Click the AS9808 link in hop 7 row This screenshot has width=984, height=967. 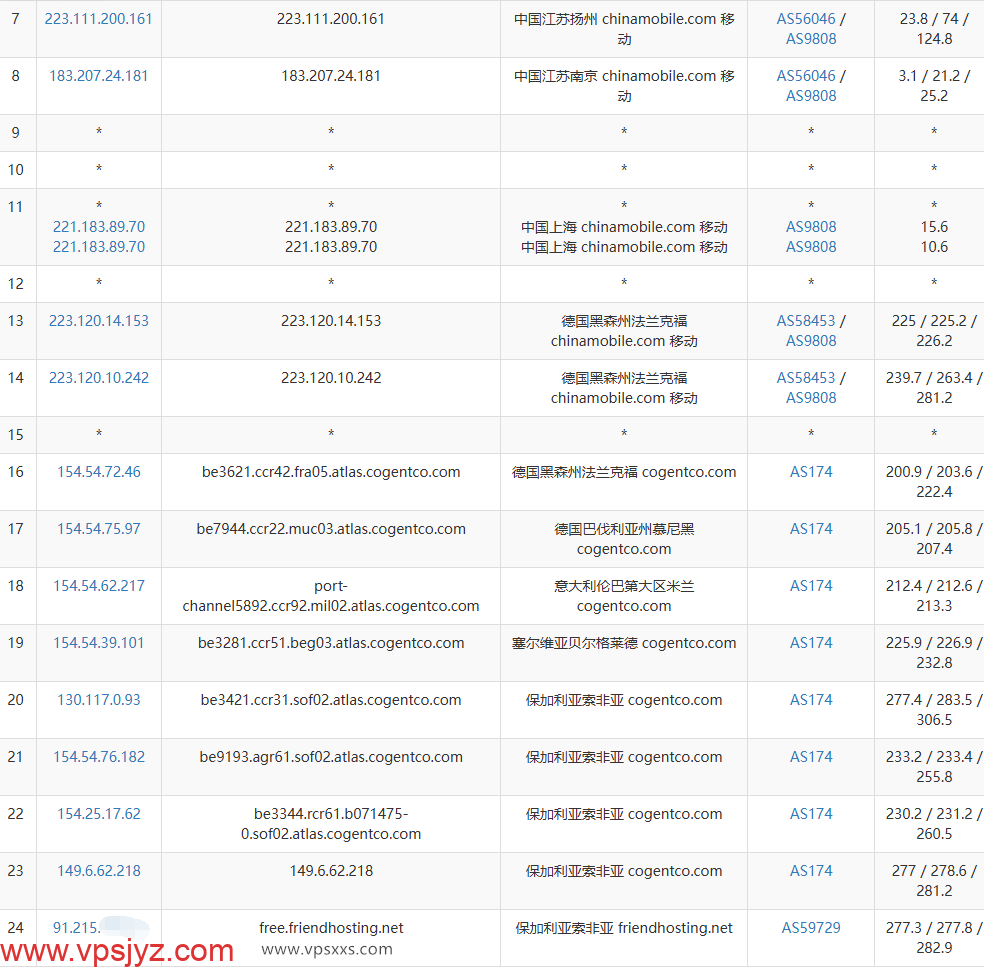click(811, 39)
